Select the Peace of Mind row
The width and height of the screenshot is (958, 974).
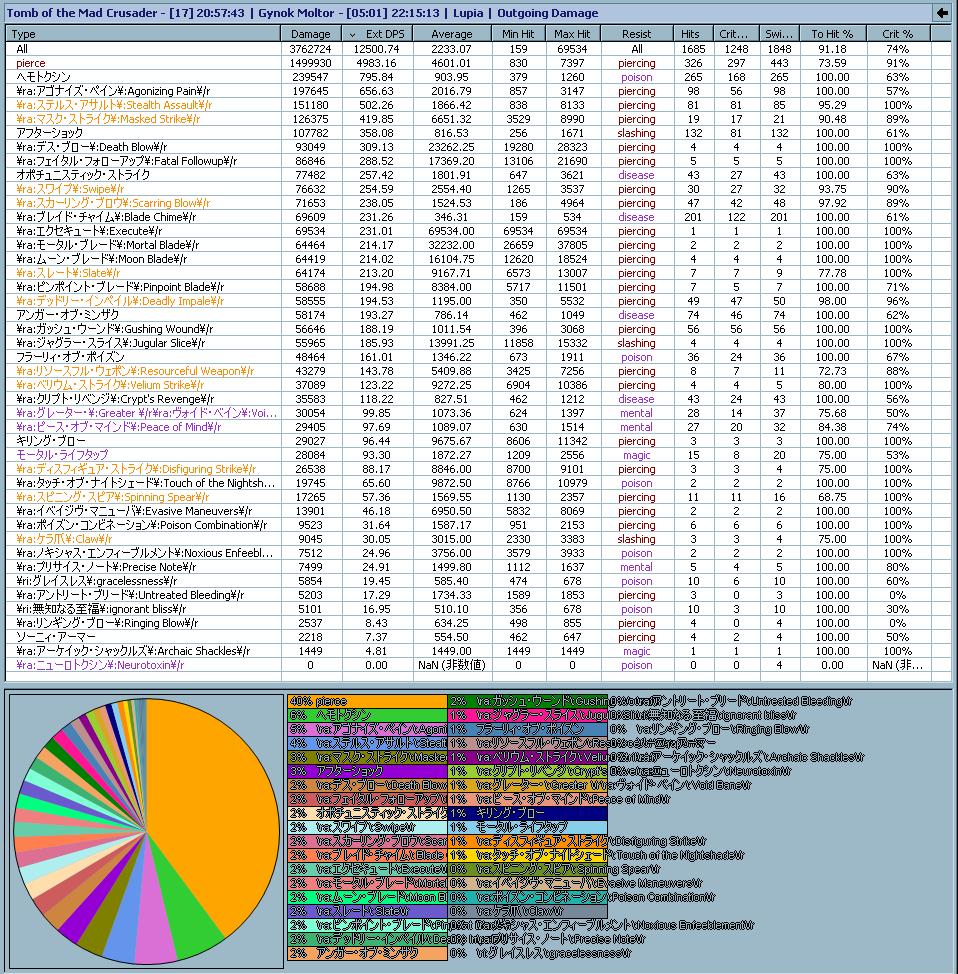[478, 427]
